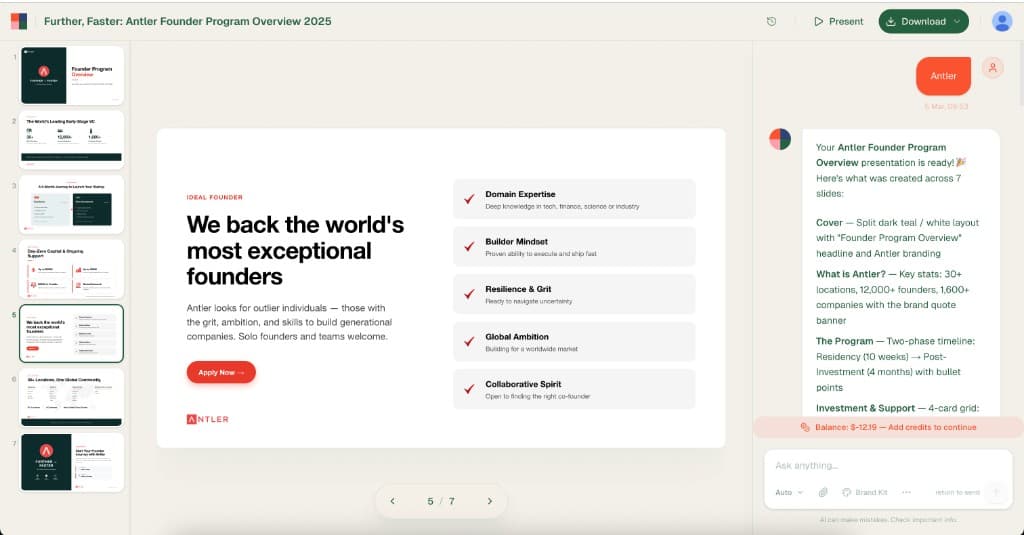Select slide 7 closing thumbnail

coord(72,462)
